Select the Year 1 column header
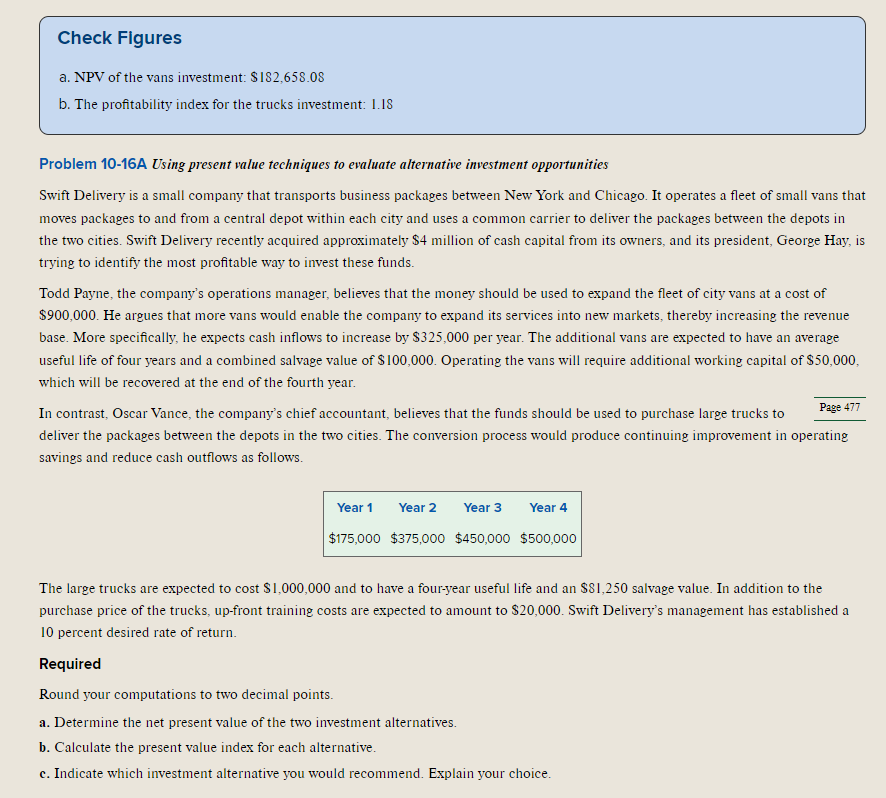The height and width of the screenshot is (798, 886). click(x=355, y=507)
